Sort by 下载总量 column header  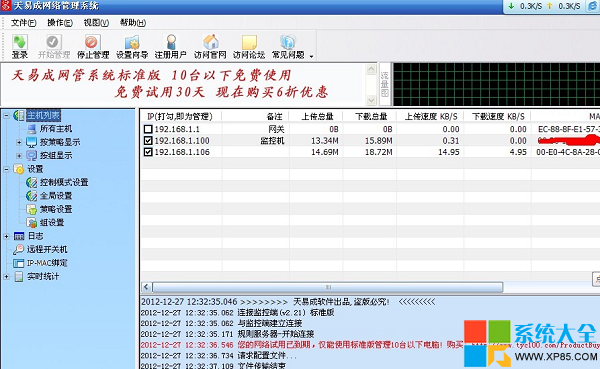(370, 116)
